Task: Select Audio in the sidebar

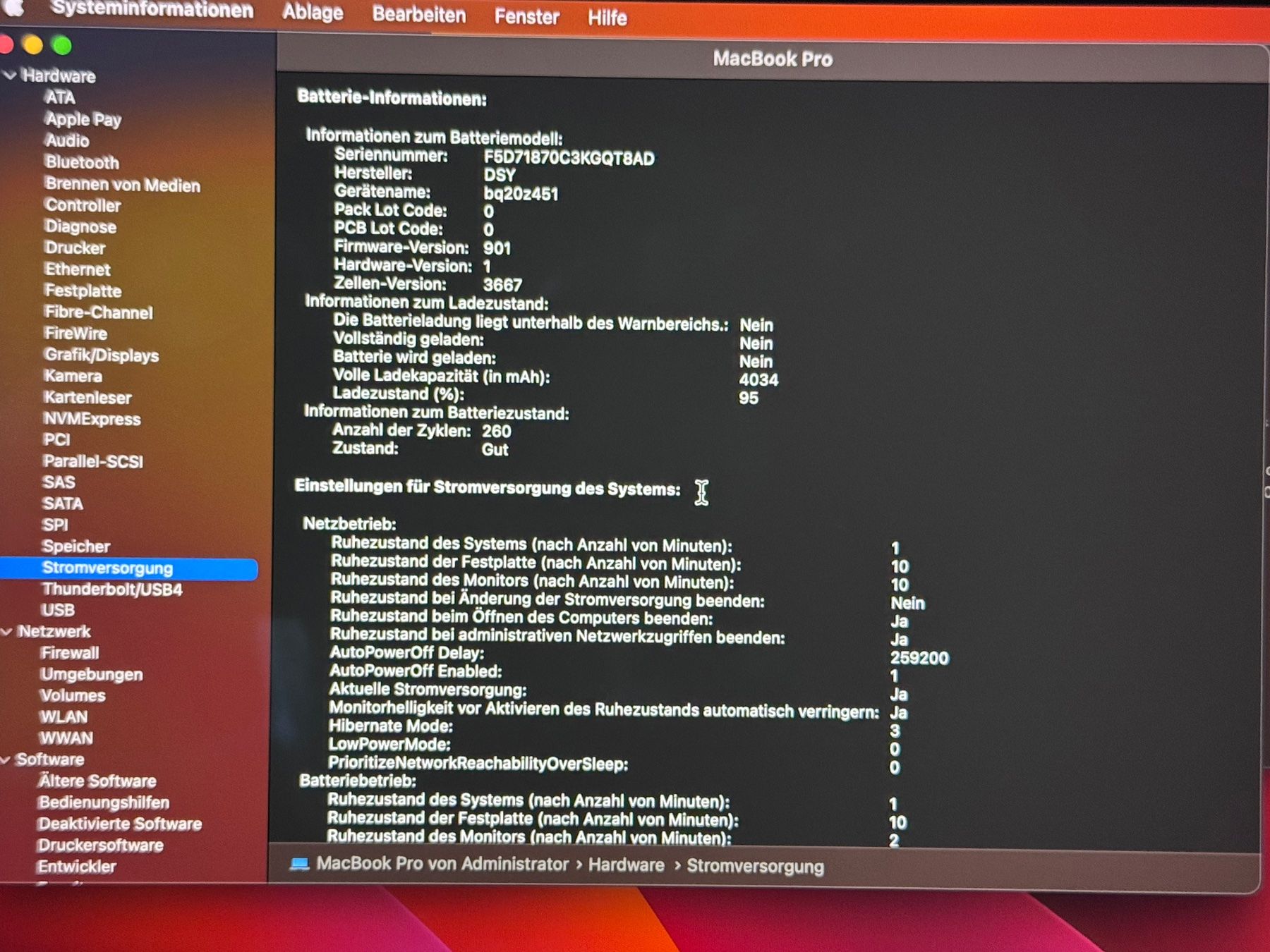Action: (67, 140)
